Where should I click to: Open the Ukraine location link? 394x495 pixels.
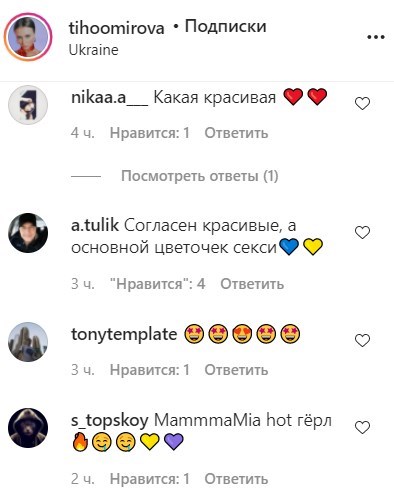(x=93, y=50)
